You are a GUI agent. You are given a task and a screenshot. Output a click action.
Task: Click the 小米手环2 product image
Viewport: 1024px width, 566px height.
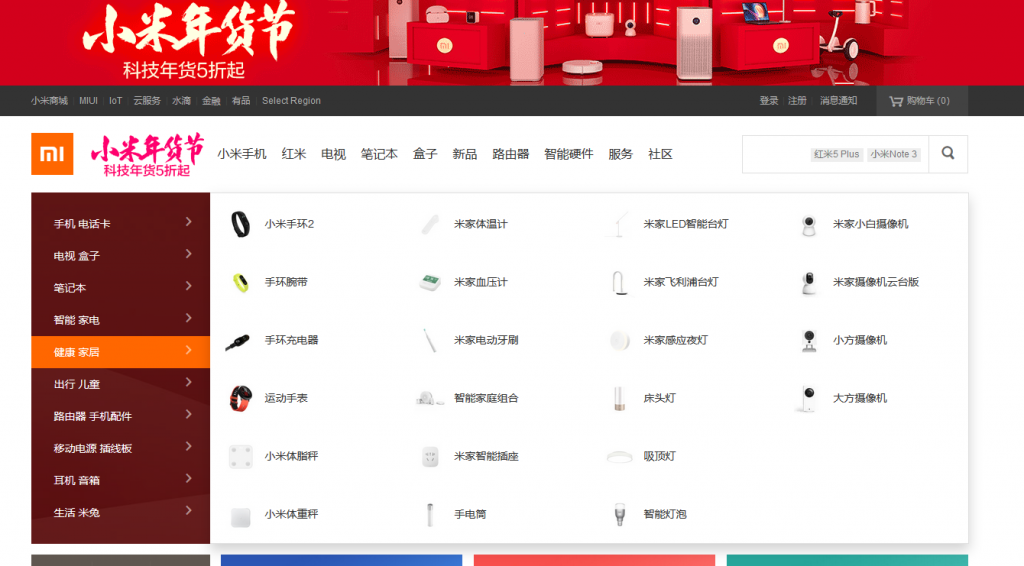(240, 224)
